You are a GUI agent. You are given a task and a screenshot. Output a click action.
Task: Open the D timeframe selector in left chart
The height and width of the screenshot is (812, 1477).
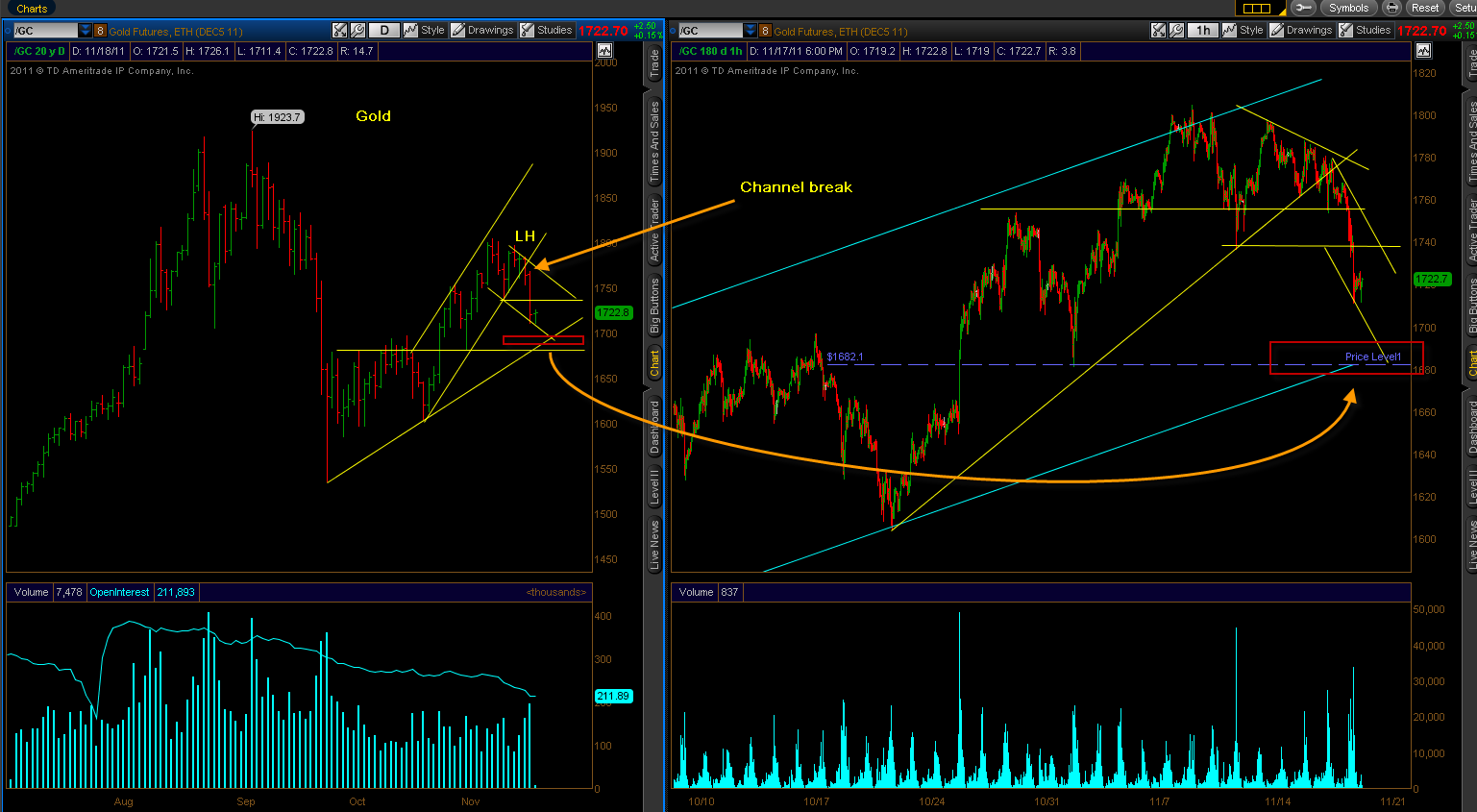[x=384, y=31]
